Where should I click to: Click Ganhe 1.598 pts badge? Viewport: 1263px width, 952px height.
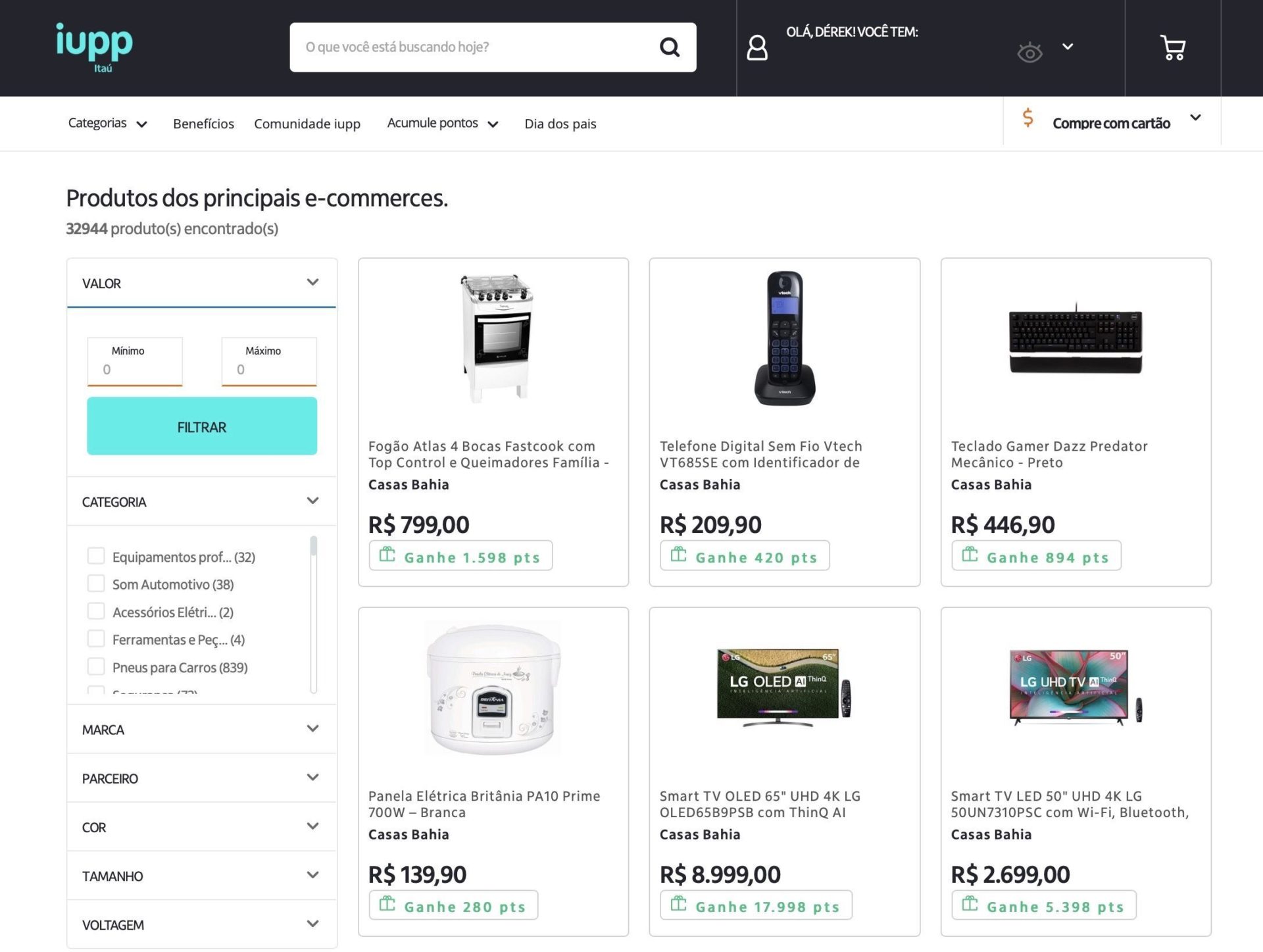[460, 556]
